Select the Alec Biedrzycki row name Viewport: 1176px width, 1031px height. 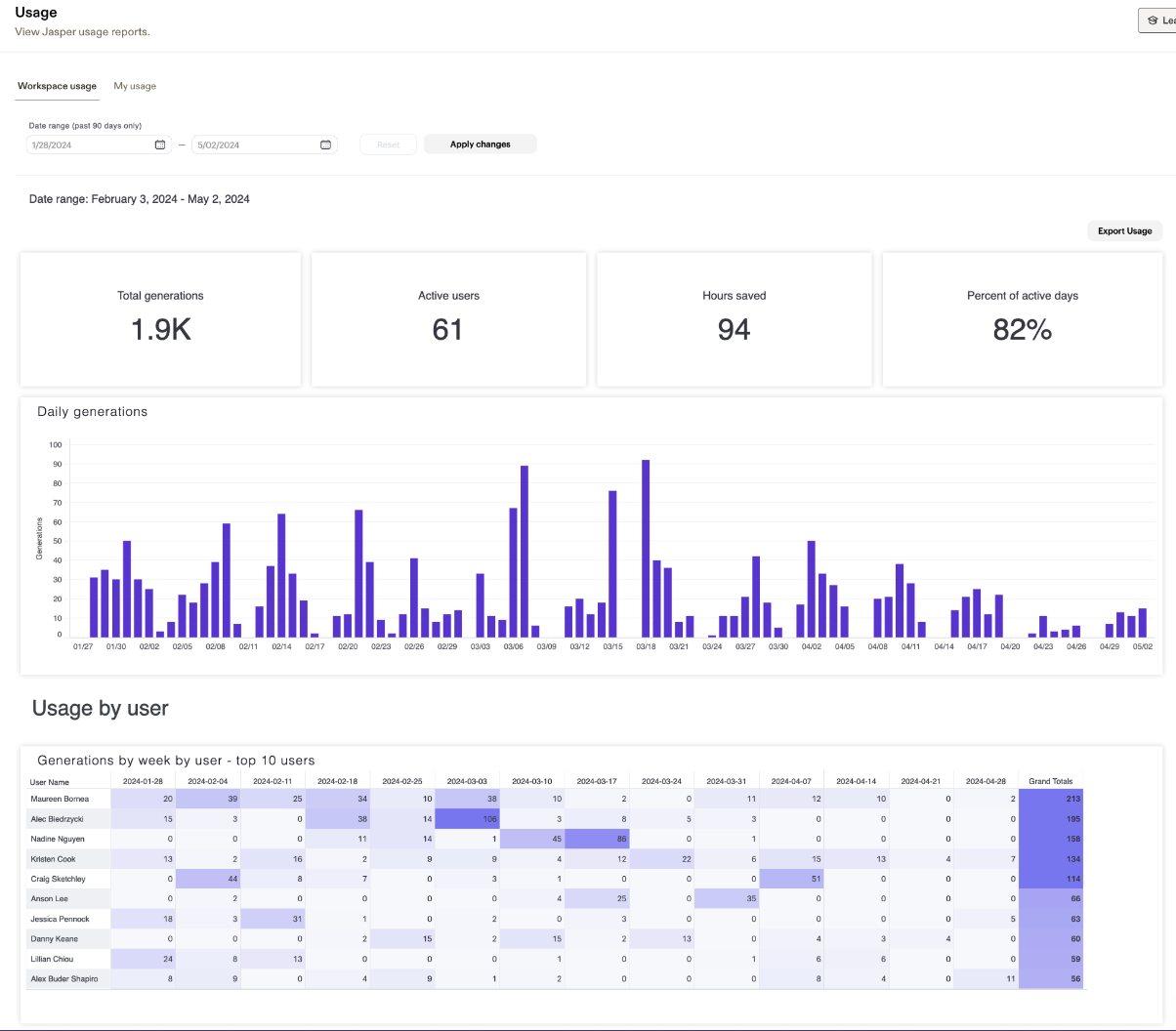pos(58,818)
